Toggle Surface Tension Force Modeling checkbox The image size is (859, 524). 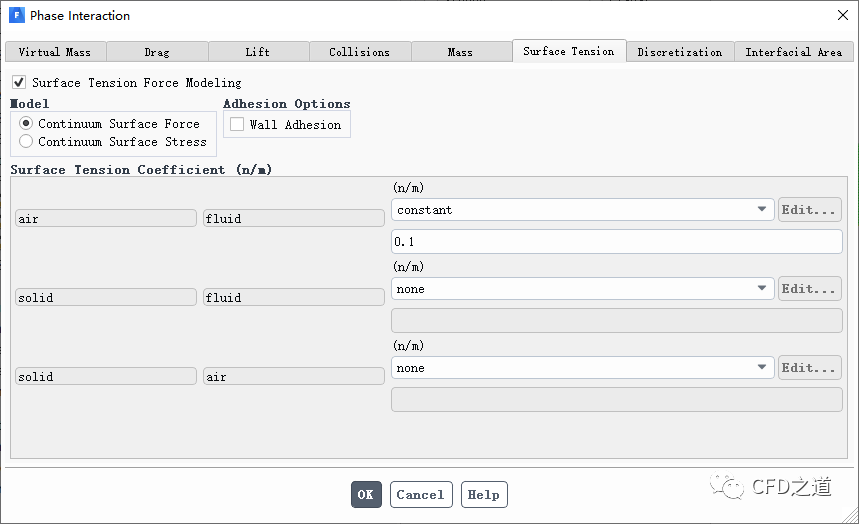tap(19, 82)
